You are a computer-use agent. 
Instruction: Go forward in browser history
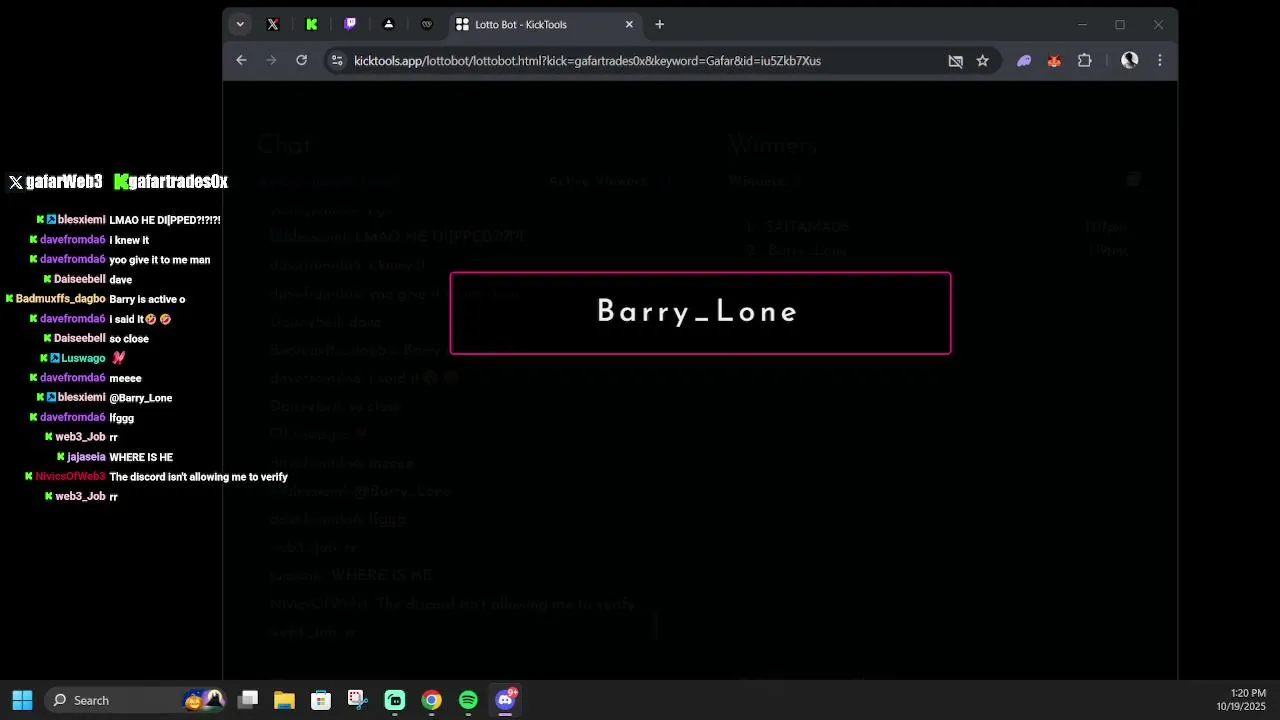coord(271,60)
